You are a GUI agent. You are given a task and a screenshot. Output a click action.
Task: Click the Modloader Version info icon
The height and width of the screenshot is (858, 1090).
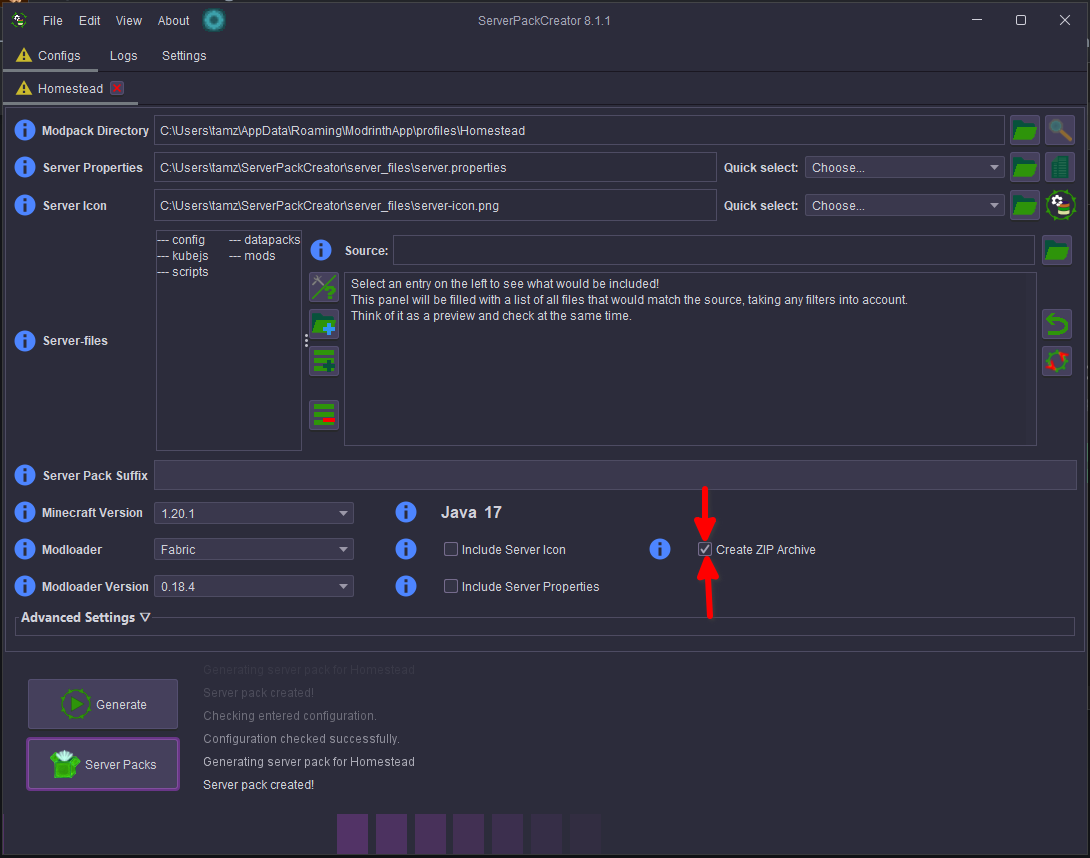pyautogui.click(x=25, y=586)
